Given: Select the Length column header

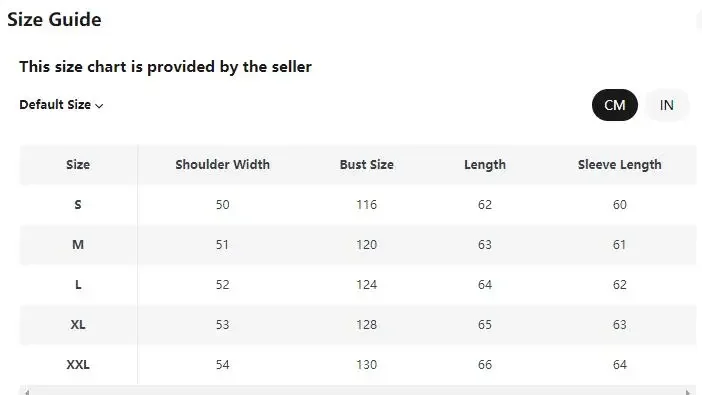Looking at the screenshot, I should (485, 165).
